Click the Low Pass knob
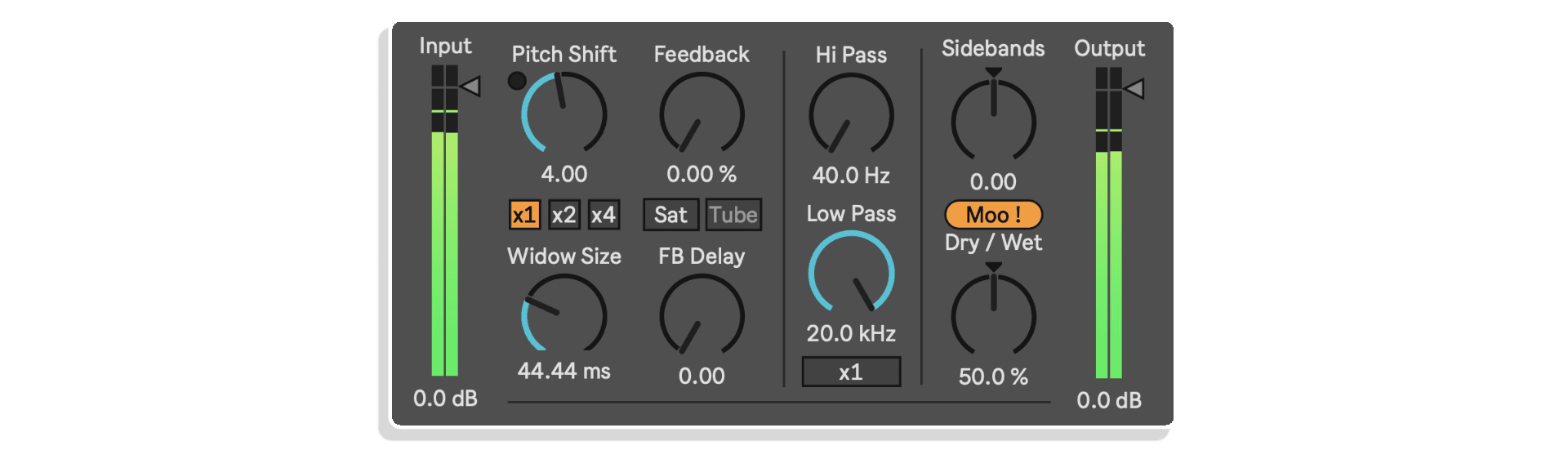This screenshot has width=1568, height=450. pos(851,272)
